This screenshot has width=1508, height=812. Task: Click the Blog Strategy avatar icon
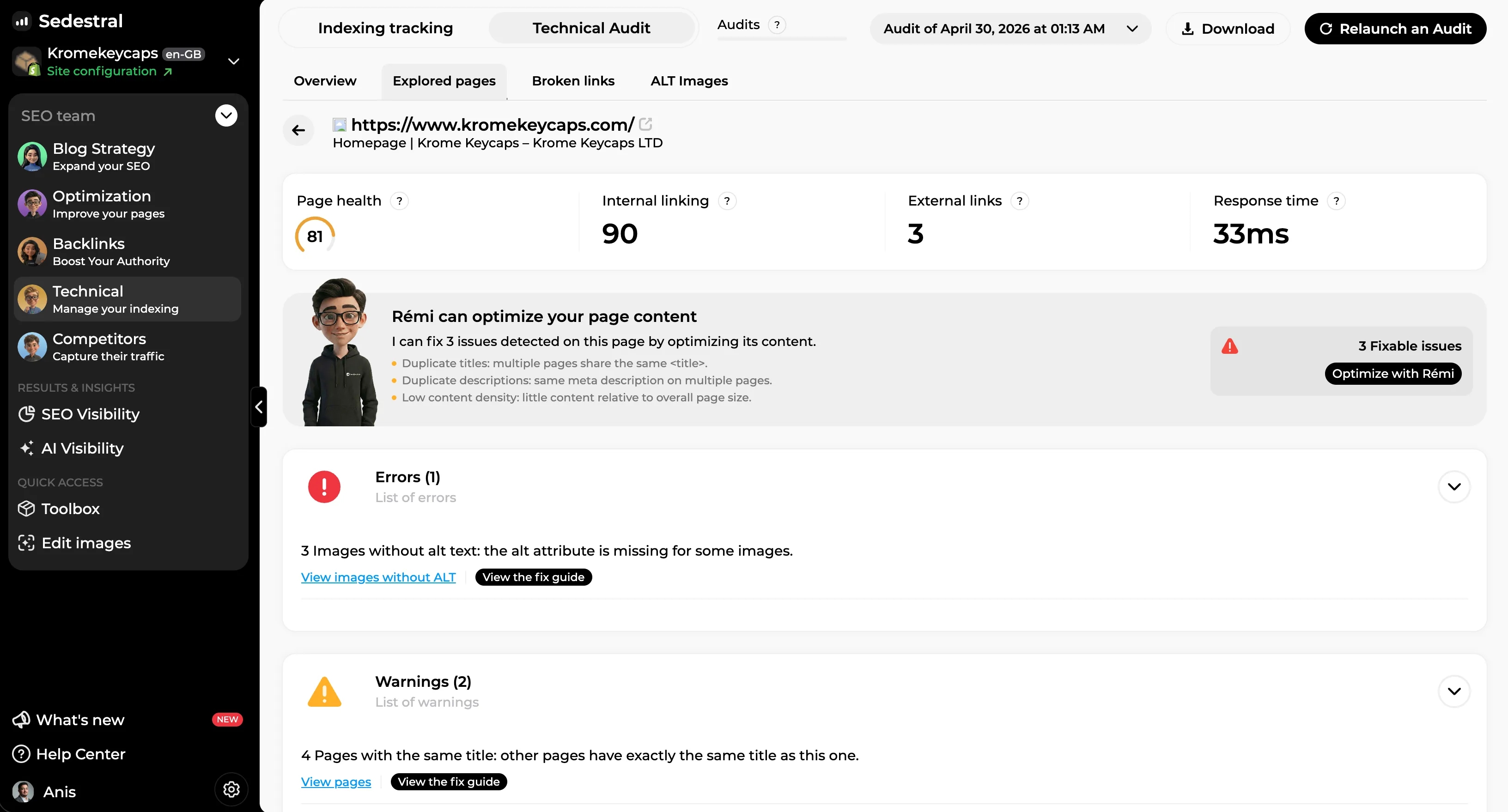click(32, 156)
